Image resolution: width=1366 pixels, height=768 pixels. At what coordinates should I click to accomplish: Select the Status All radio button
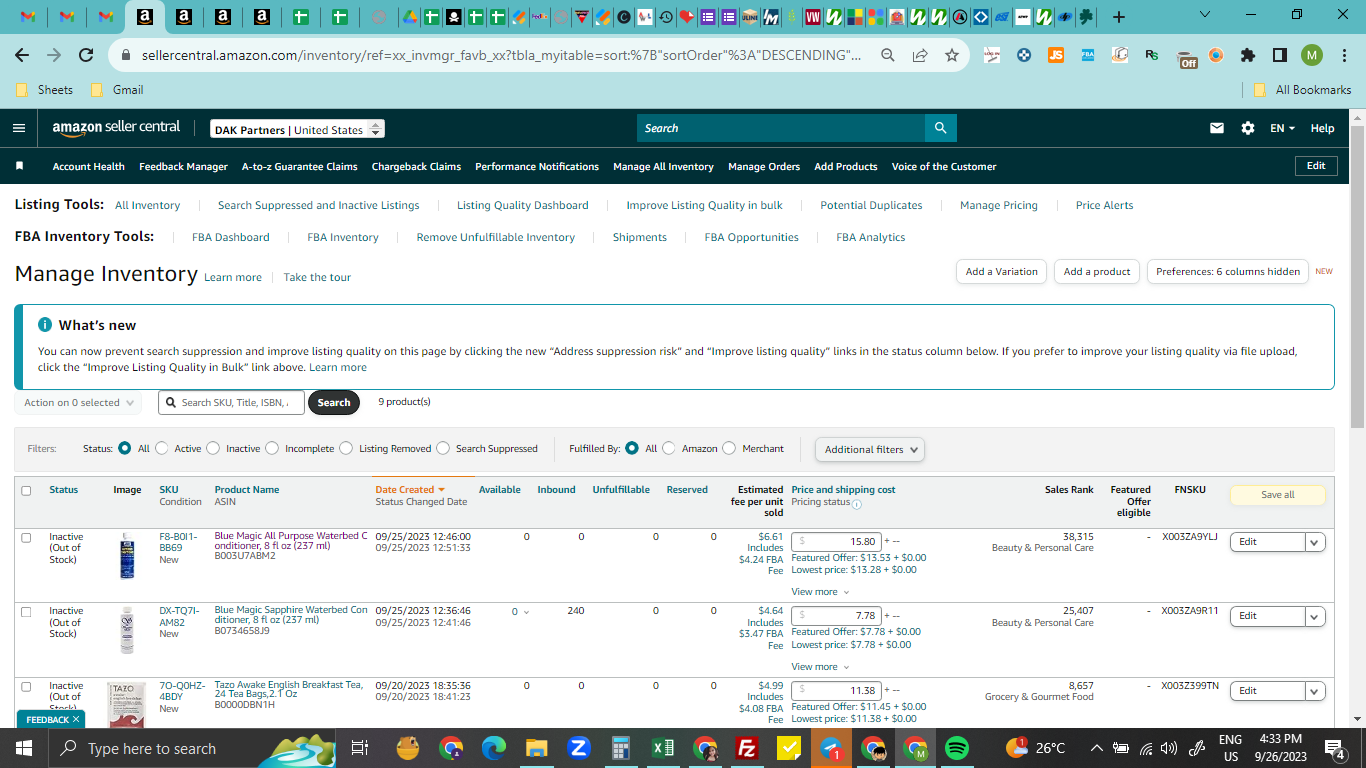tap(125, 449)
